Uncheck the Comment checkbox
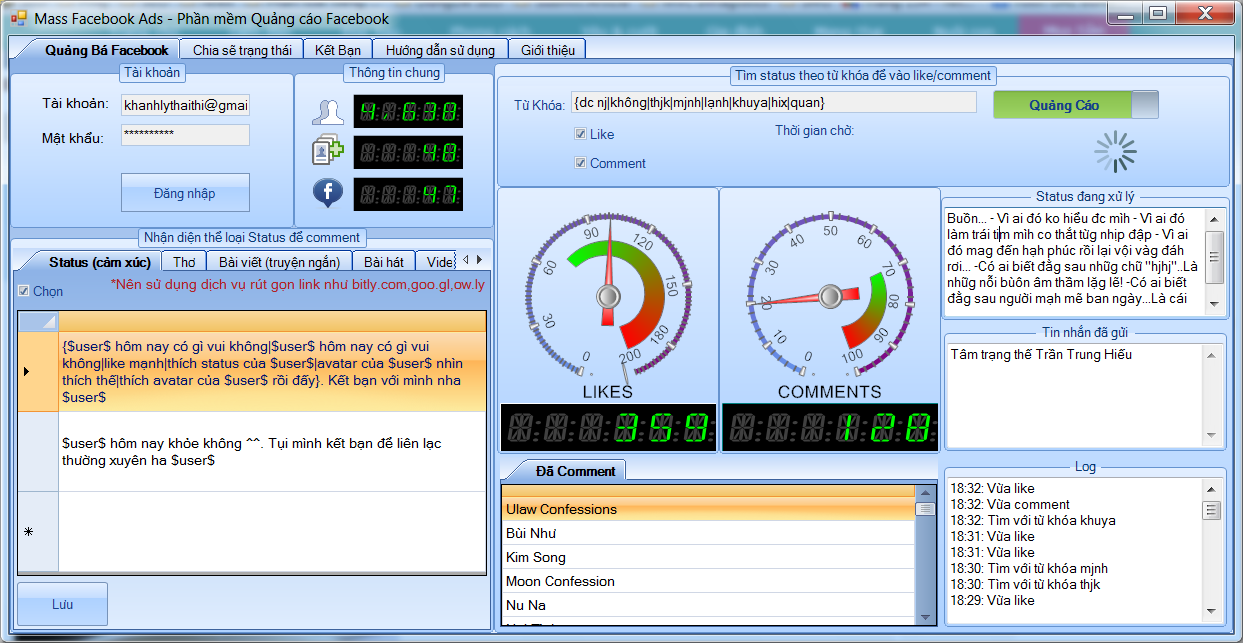The width and height of the screenshot is (1243, 643). (580, 163)
